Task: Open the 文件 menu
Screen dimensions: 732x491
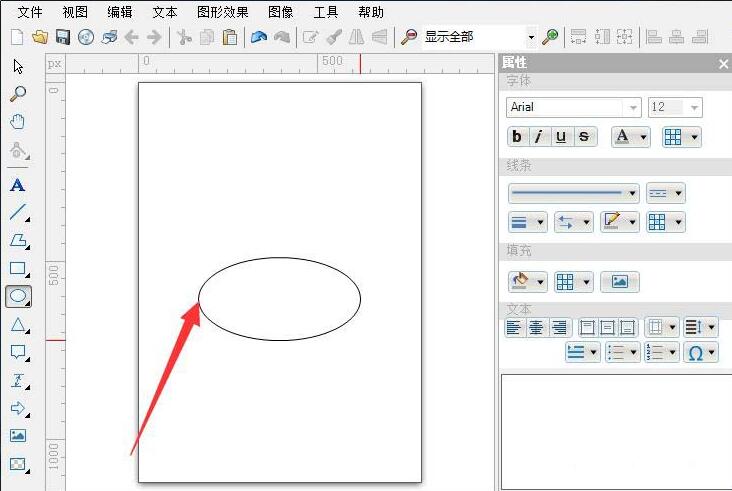Action: point(30,12)
